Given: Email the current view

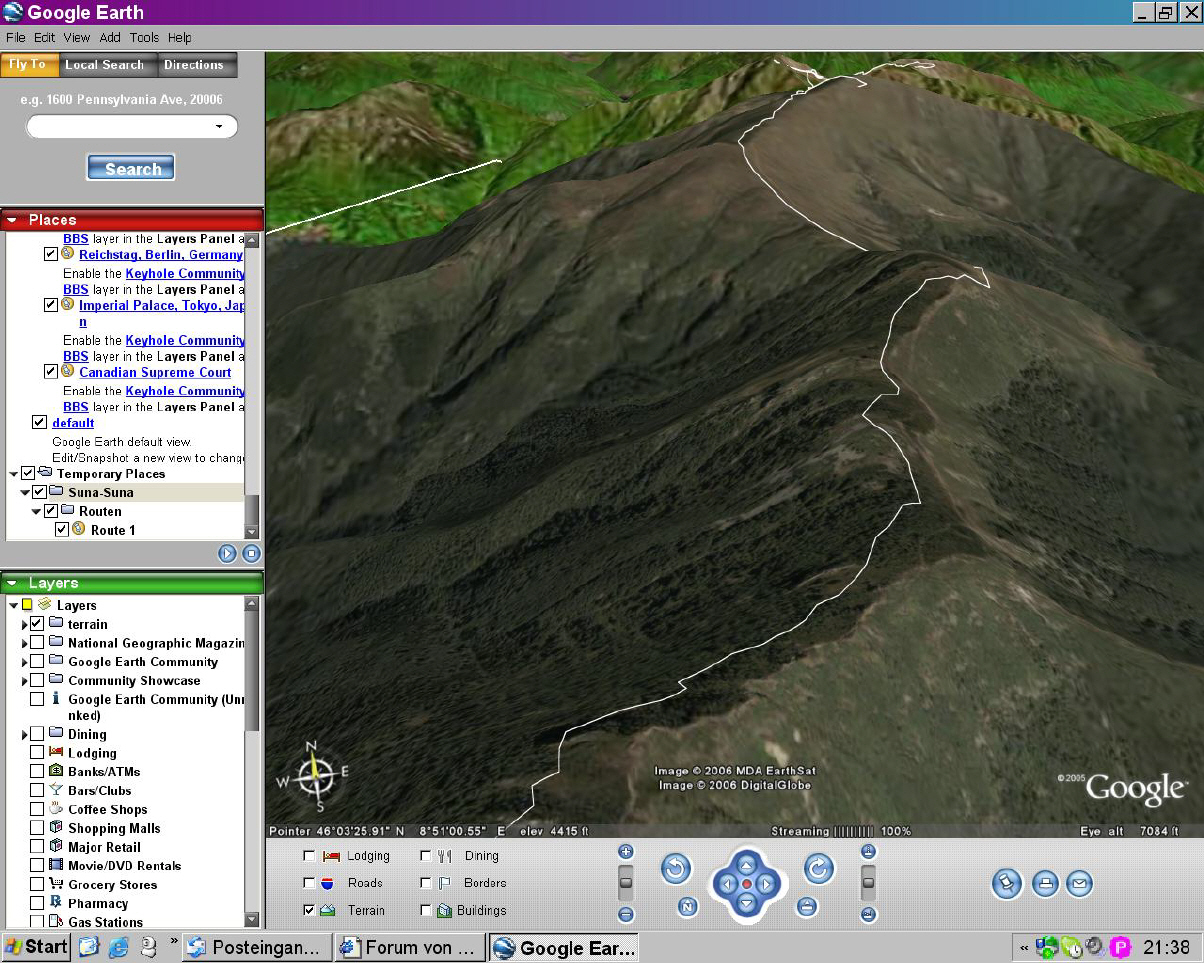Looking at the screenshot, I should [x=1078, y=884].
